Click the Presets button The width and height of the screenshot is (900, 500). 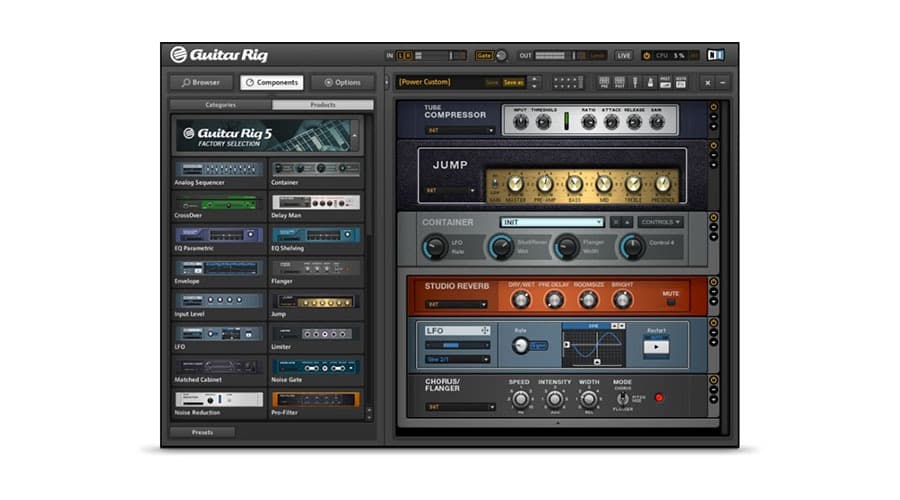202,432
